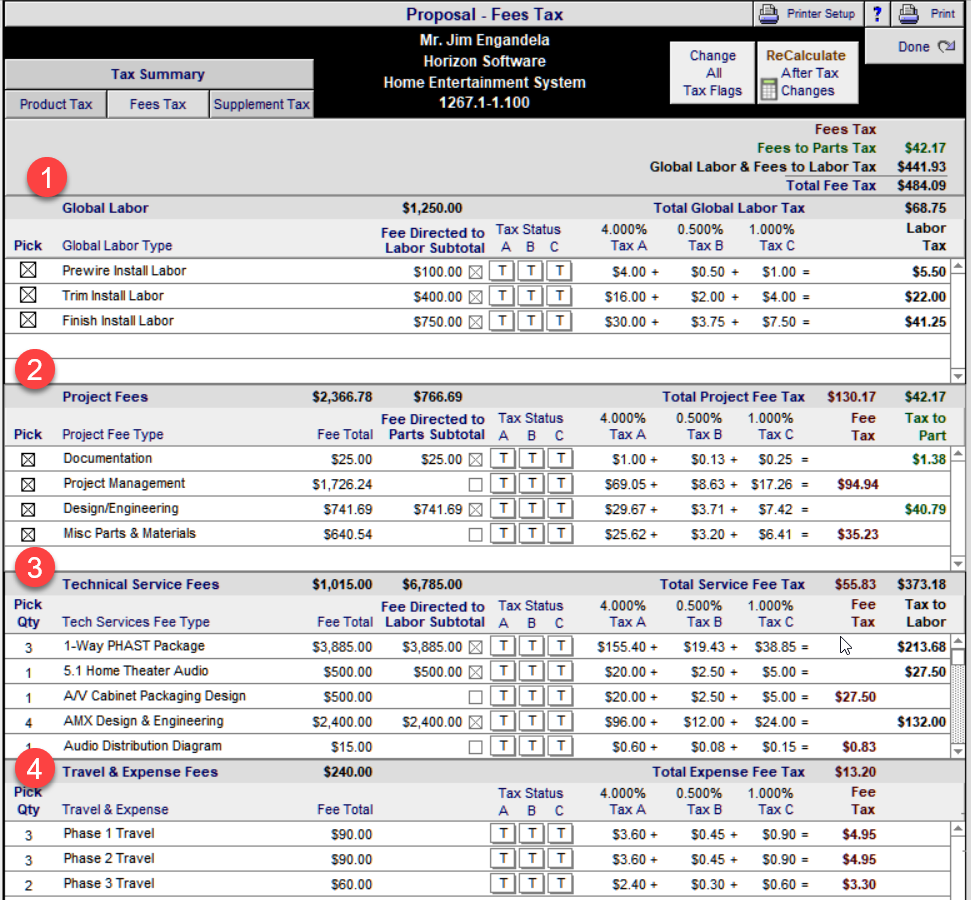Uncheck Pick box for Prewire Install Labor
This screenshot has height=900, width=971.
pos(28,270)
